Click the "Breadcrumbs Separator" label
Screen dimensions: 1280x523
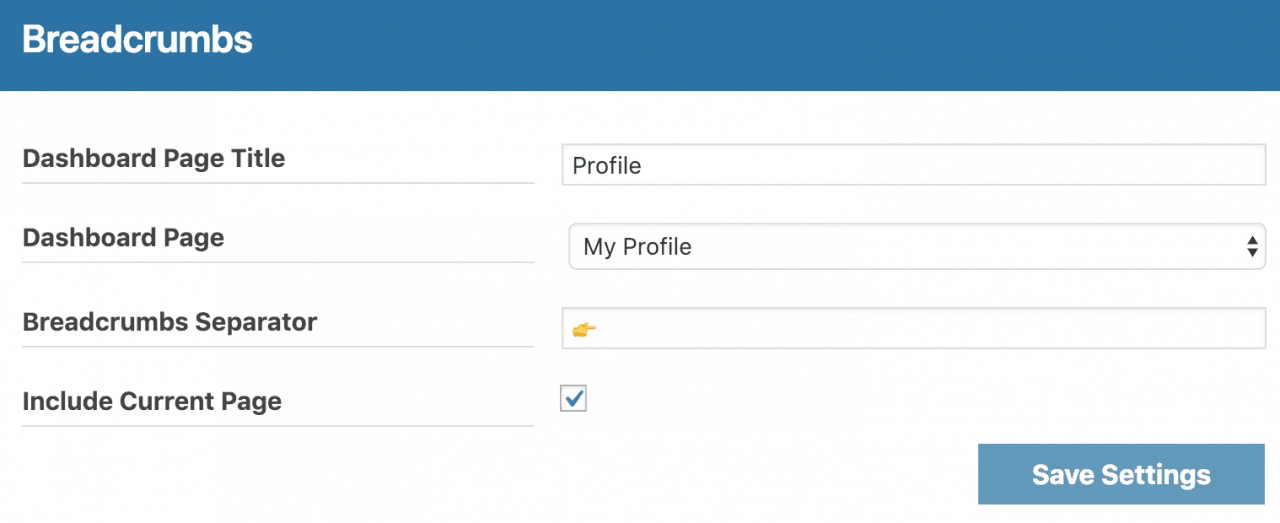point(169,322)
